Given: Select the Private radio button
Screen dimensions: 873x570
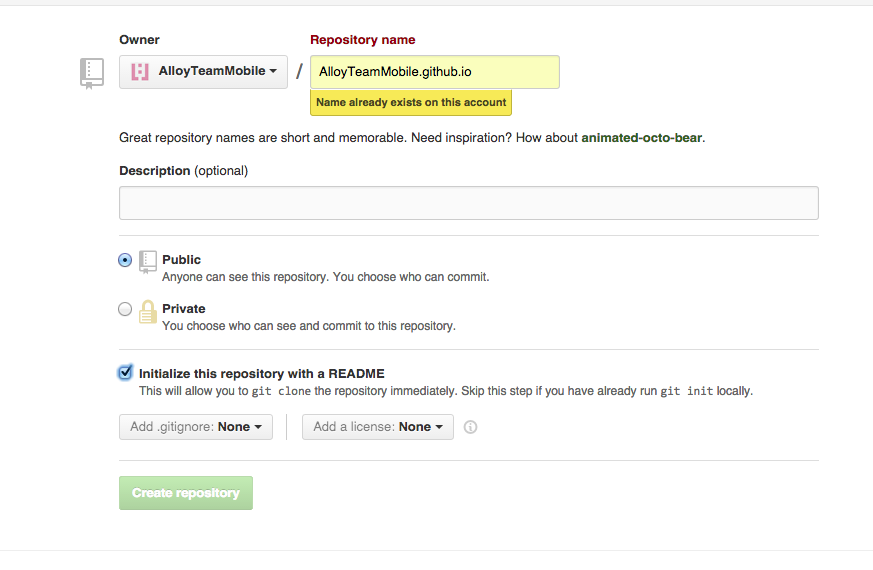Looking at the screenshot, I should [x=125, y=309].
